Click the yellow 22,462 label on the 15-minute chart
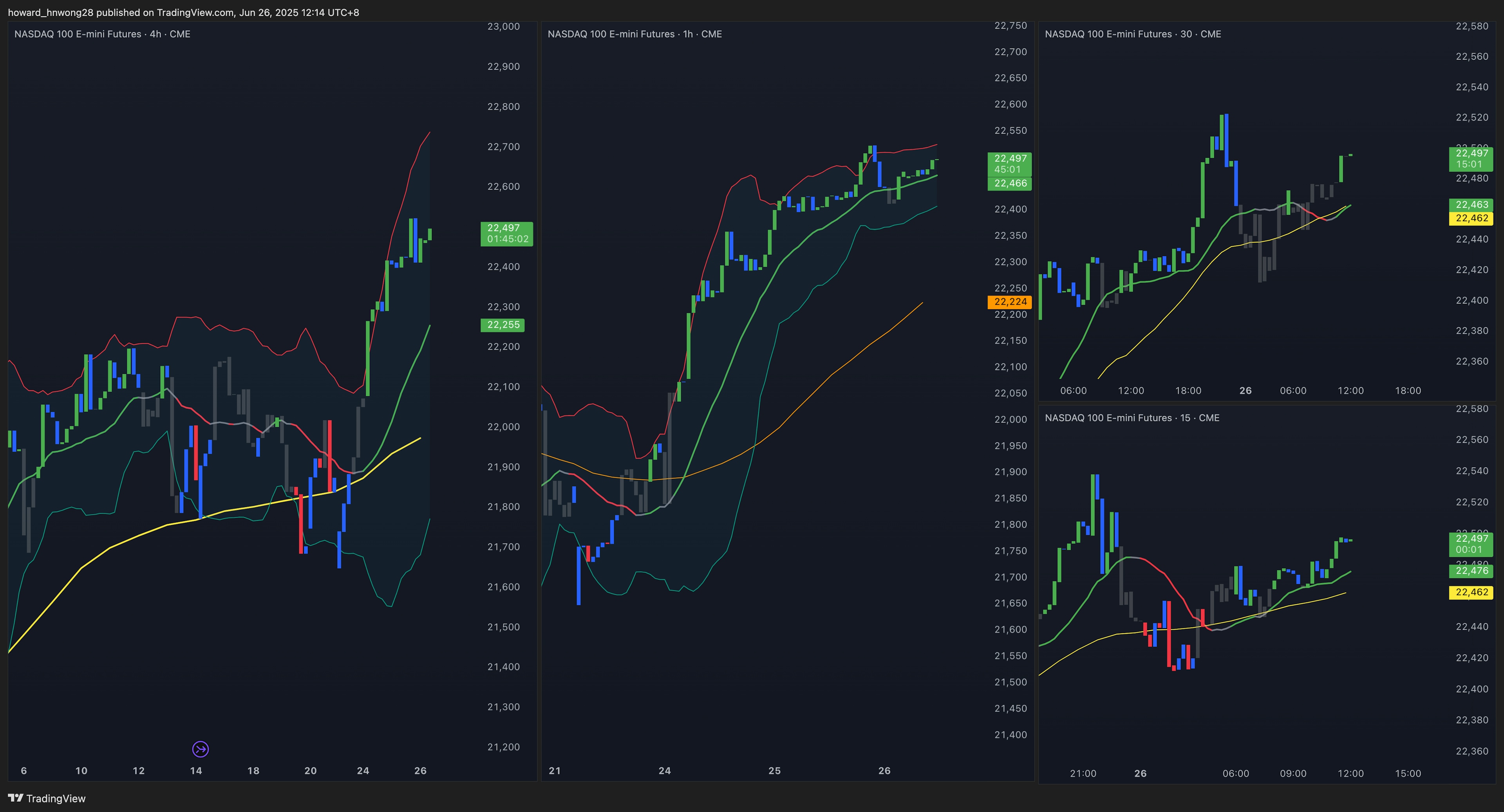This screenshot has width=1504, height=812. pos(1471,592)
